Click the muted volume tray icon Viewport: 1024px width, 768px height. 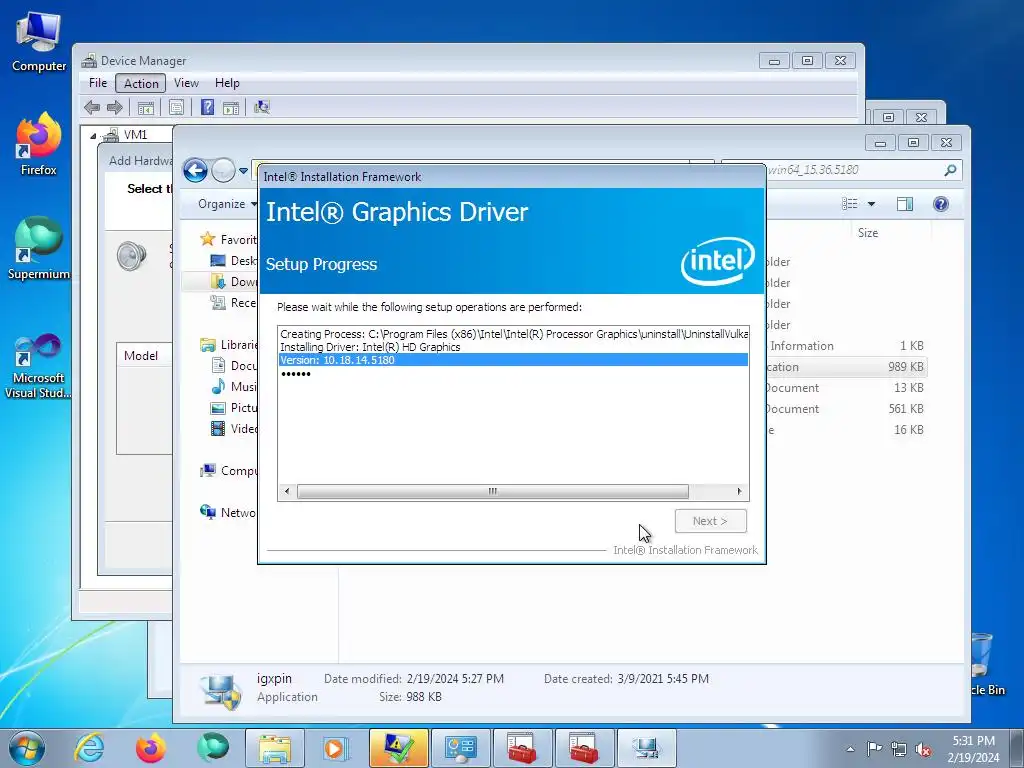tap(923, 749)
